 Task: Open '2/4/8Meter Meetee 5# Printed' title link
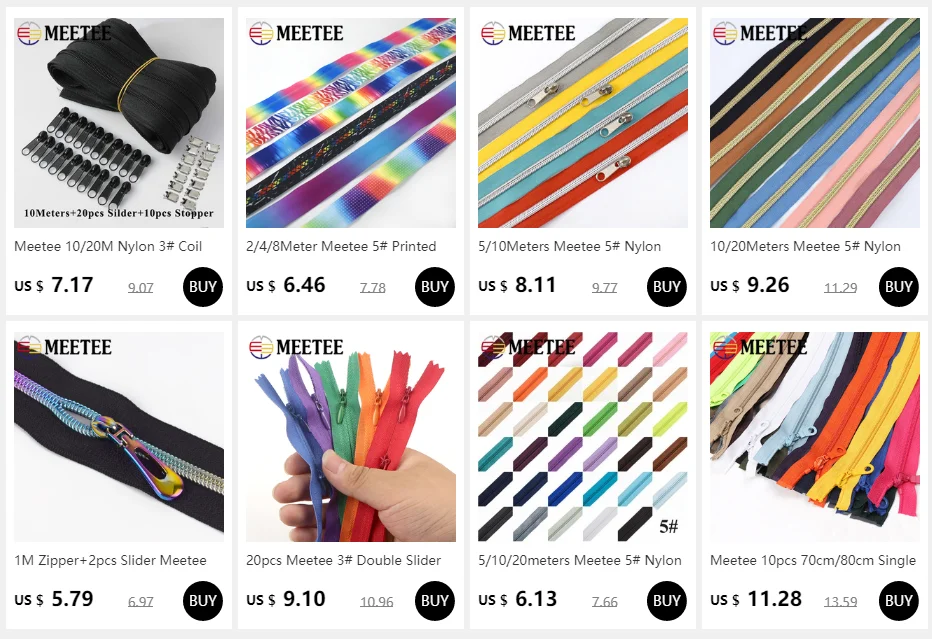pos(341,246)
